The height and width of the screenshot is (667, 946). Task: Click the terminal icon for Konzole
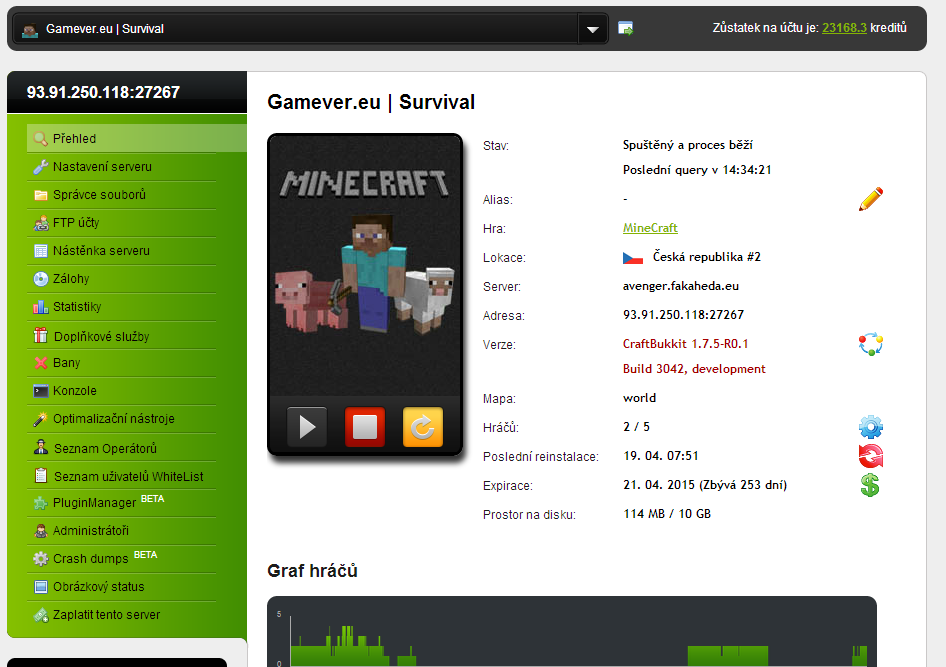pos(40,391)
